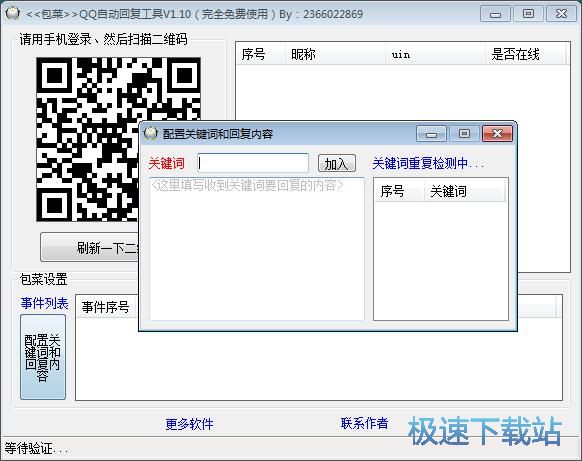Click the 事件列表 label
Image resolution: width=582 pixels, height=461 pixels.
45,303
